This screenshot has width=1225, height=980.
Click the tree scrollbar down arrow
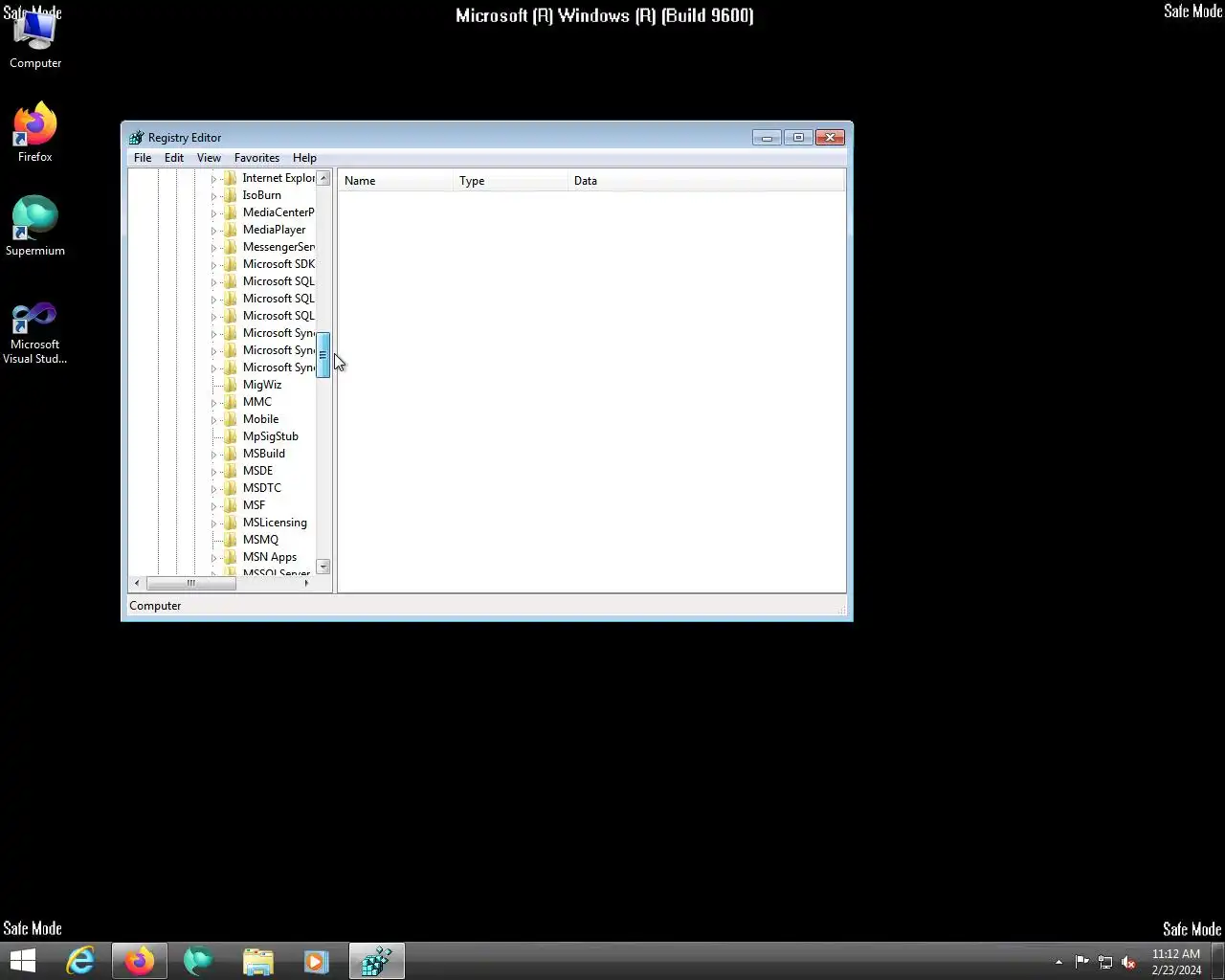323,567
